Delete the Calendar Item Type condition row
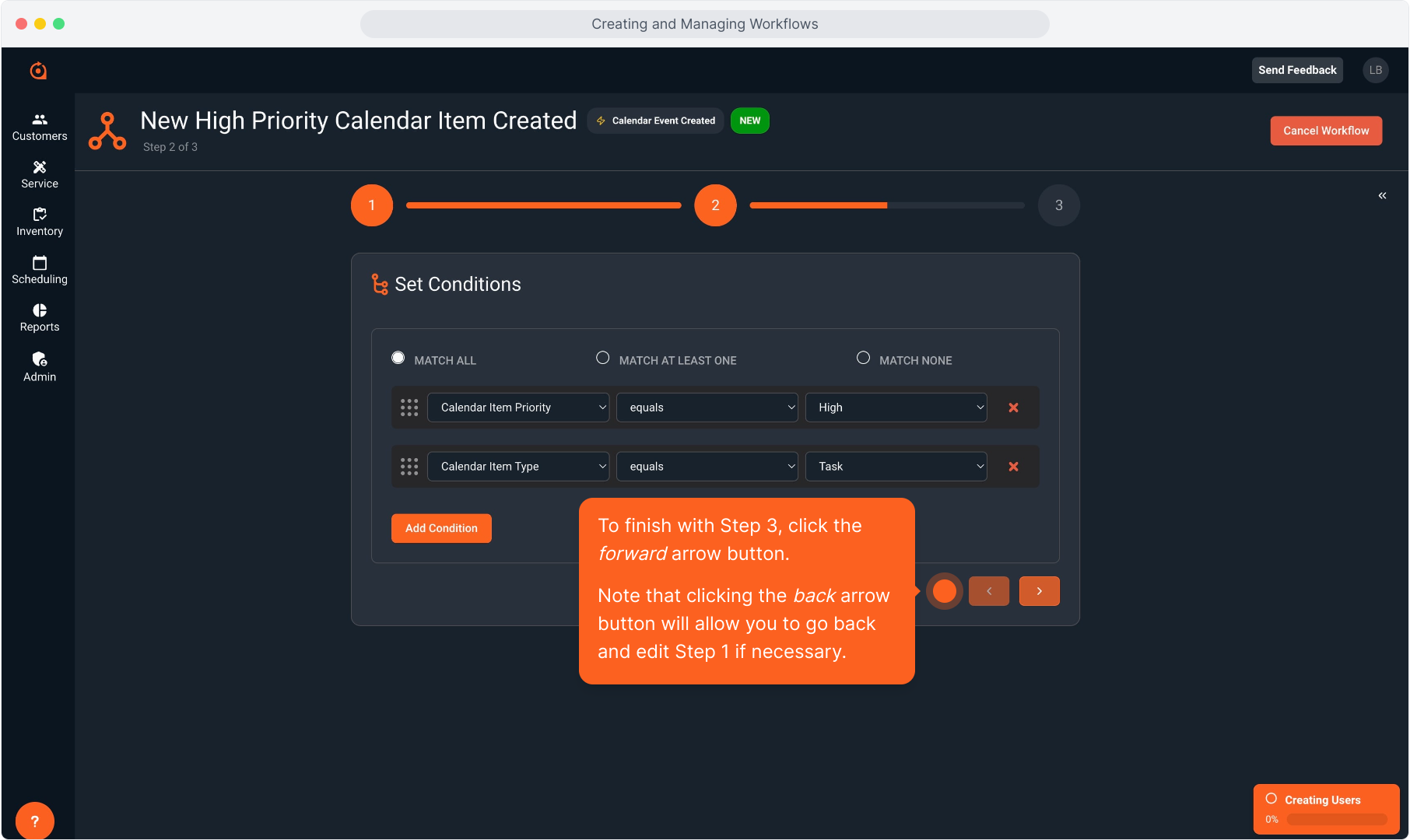This screenshot has height=840, width=1410. pos(1013,467)
